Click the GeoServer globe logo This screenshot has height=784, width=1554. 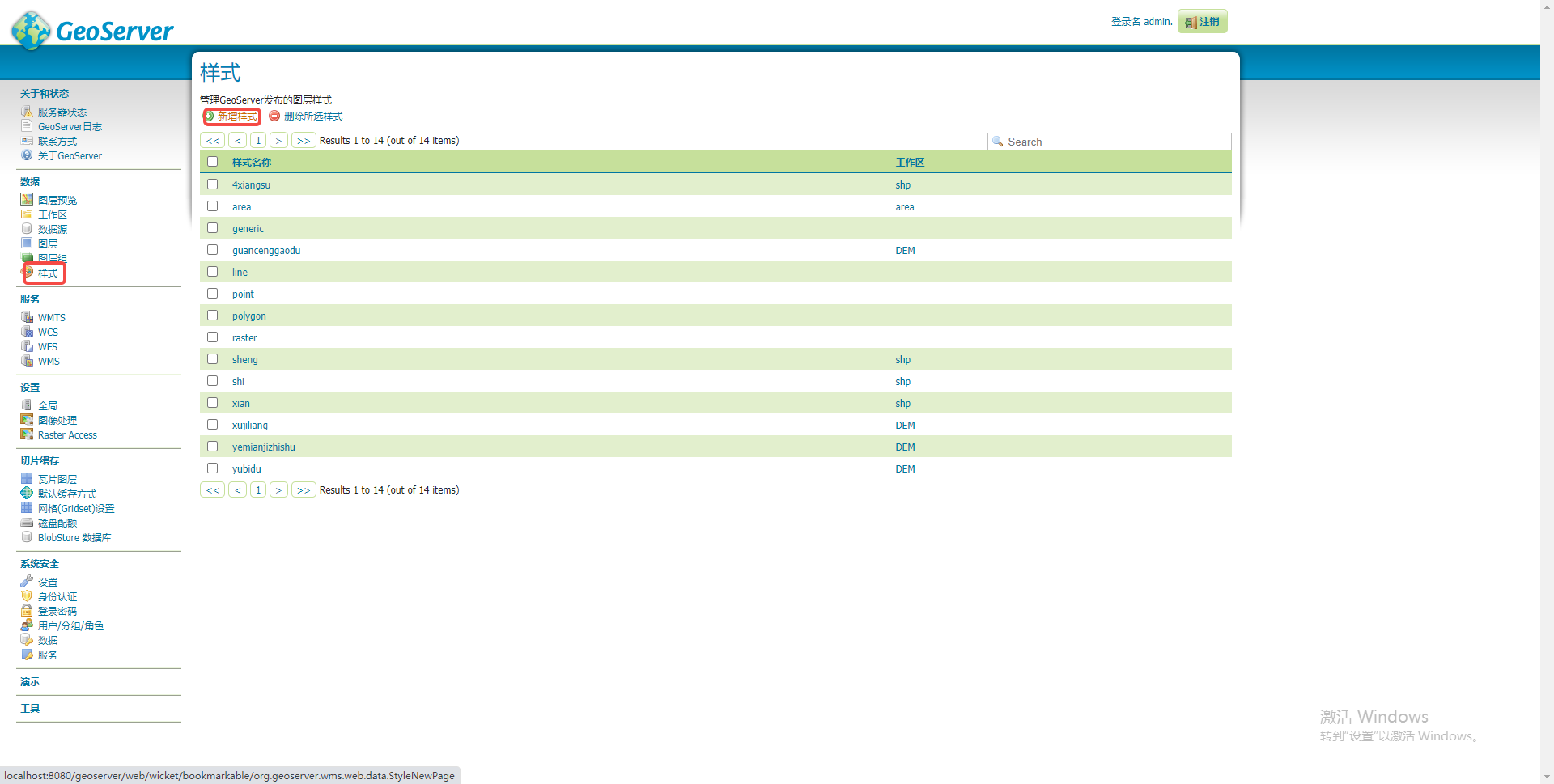(x=32, y=30)
